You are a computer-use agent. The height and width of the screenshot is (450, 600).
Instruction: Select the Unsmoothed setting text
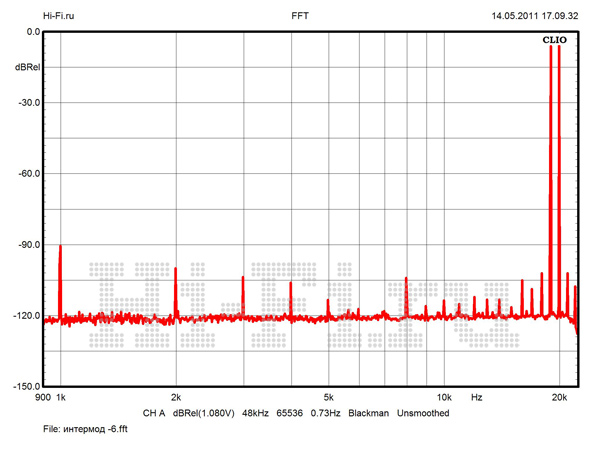(423, 412)
